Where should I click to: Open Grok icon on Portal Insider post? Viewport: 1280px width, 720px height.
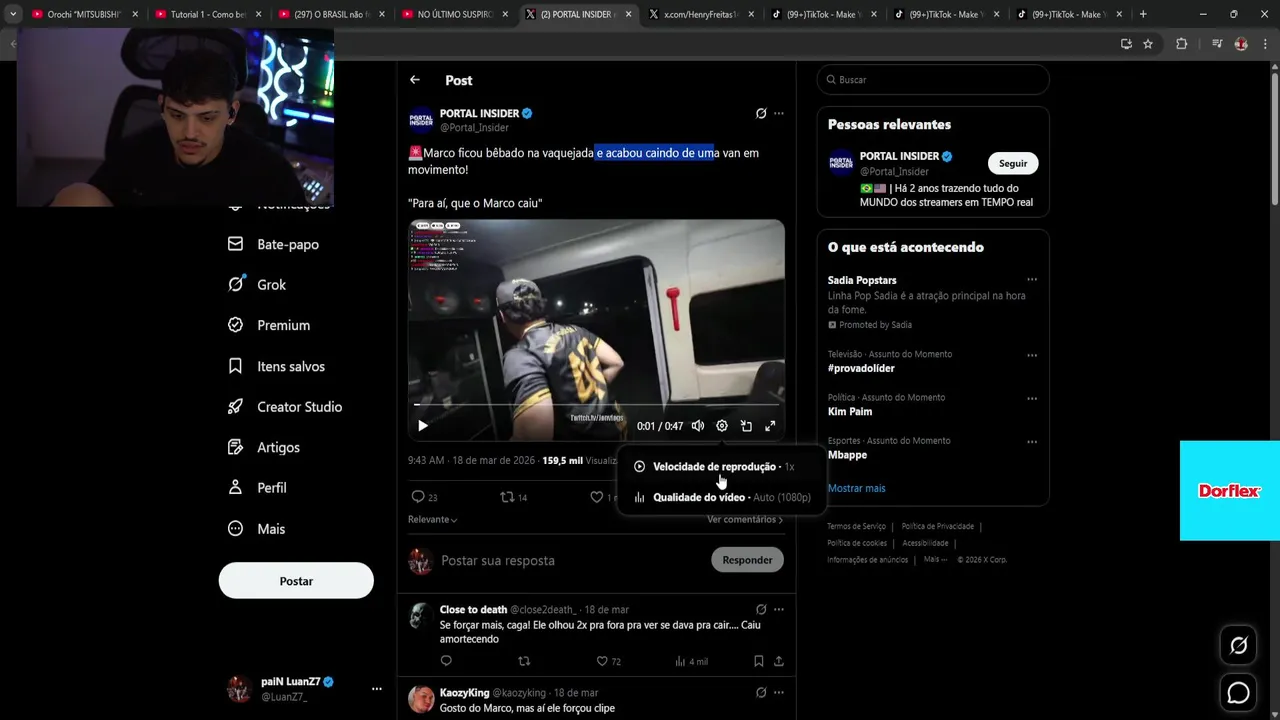[761, 113]
